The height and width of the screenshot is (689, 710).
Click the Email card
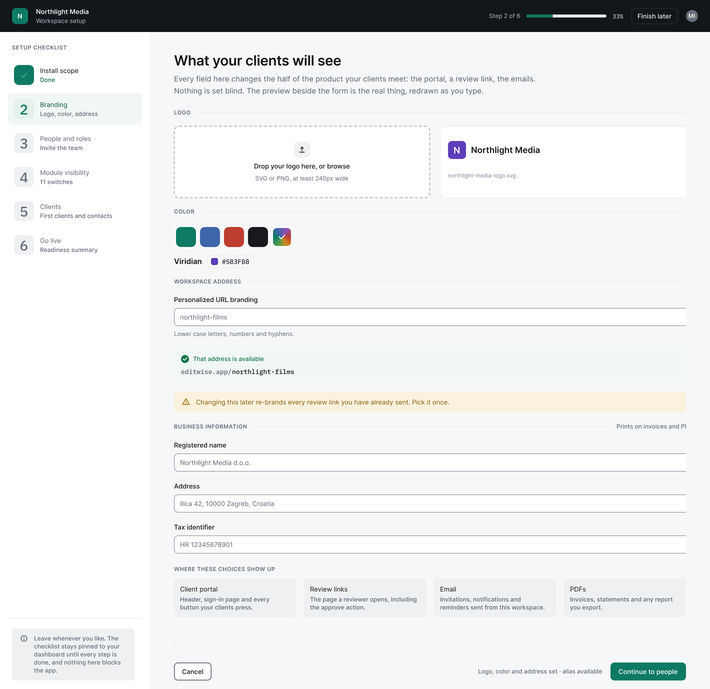click(494, 598)
